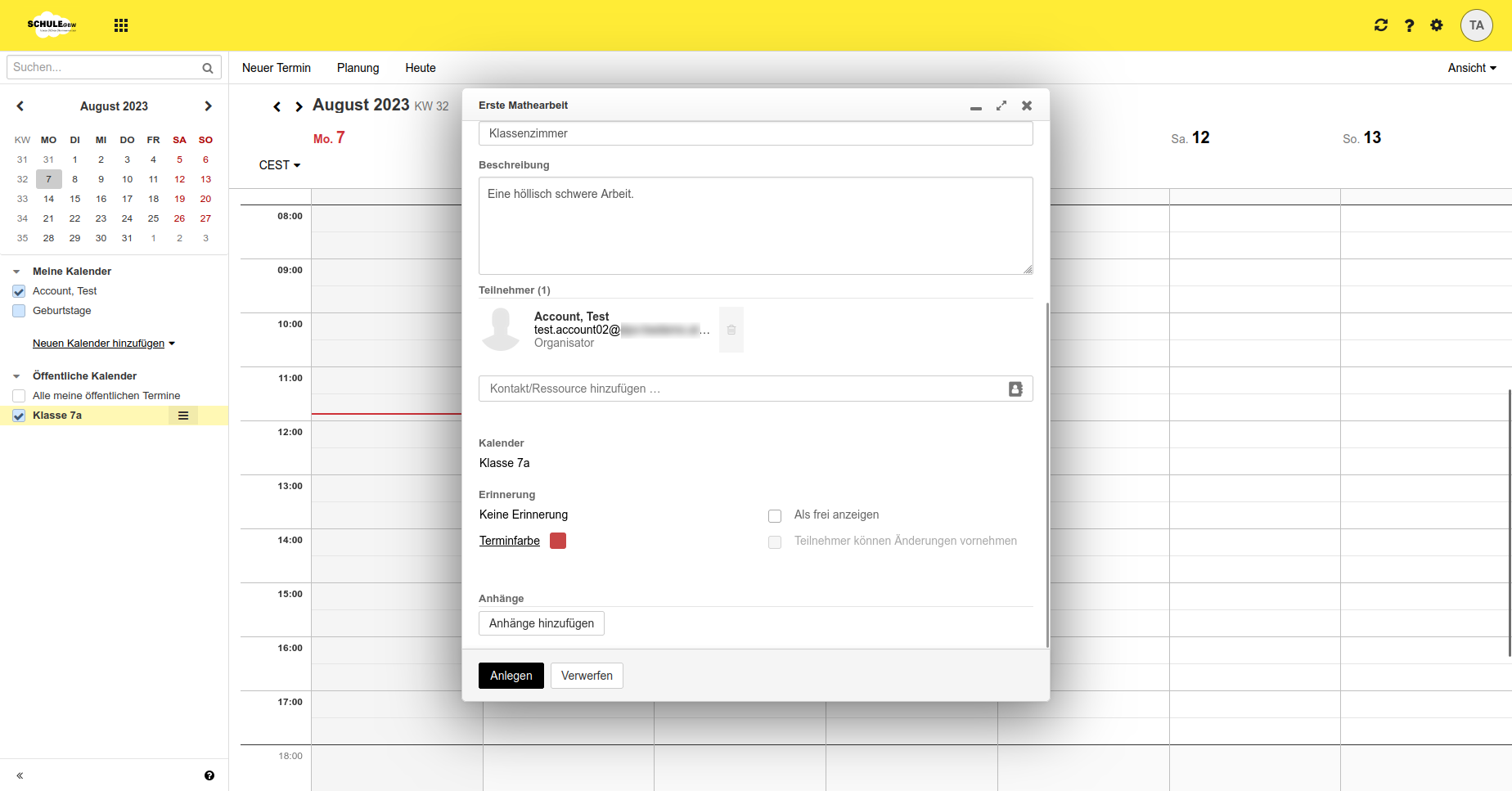Click the search magnifier icon
Viewport: 1512px width, 791px height.
208,68
